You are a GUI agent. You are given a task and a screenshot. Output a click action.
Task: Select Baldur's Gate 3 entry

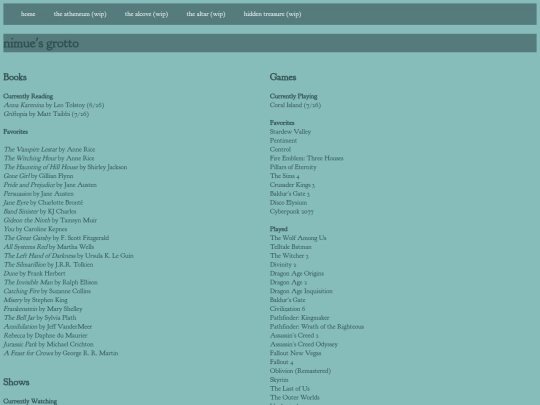point(290,194)
